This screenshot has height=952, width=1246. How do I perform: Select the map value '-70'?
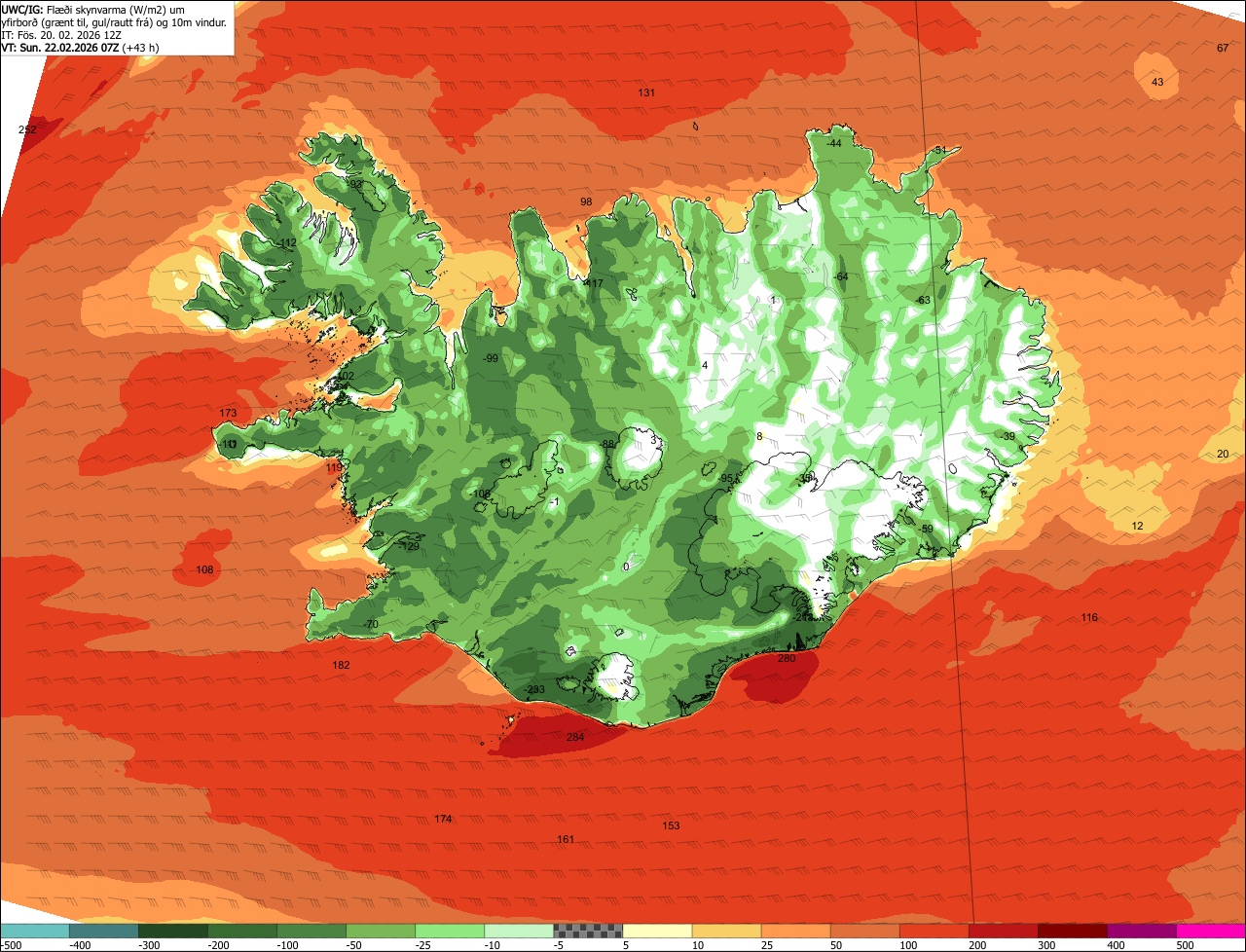pyautogui.click(x=370, y=624)
